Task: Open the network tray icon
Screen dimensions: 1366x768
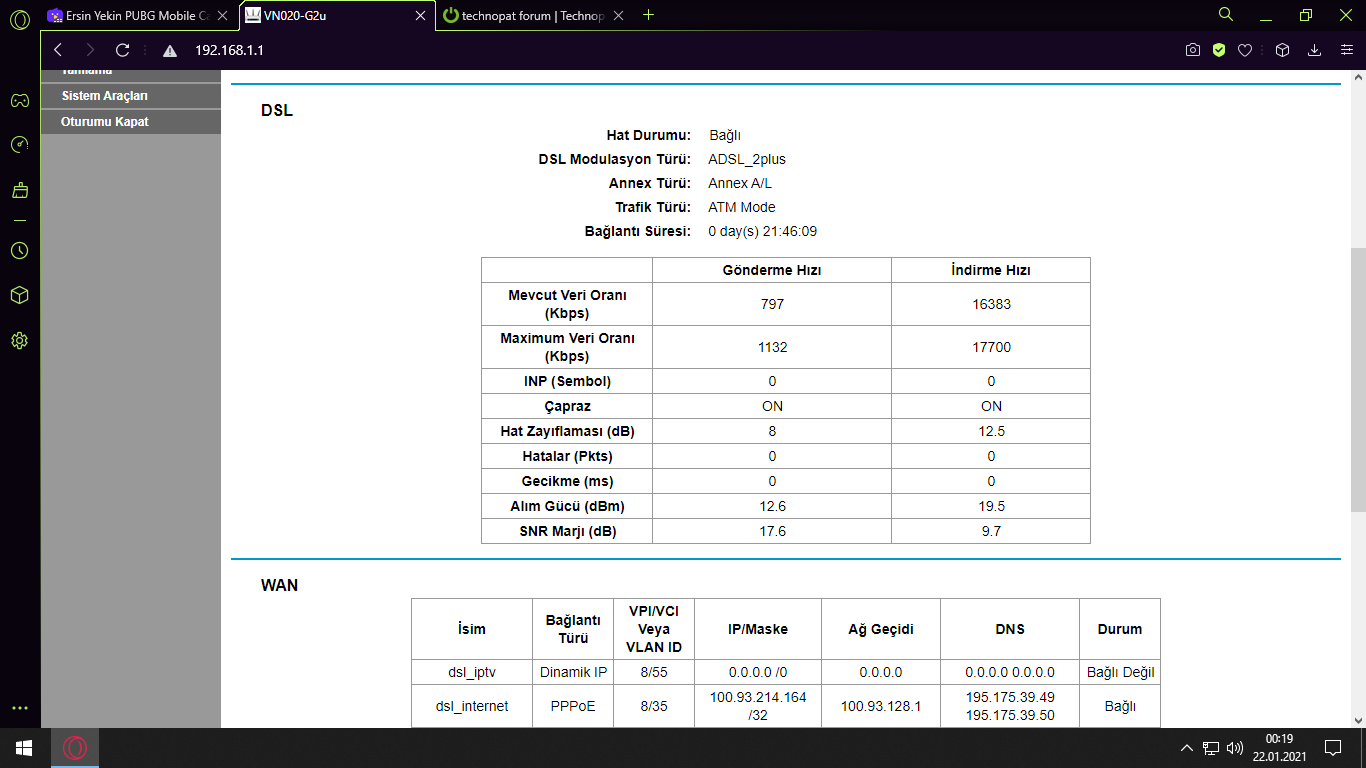Action: (x=1211, y=748)
